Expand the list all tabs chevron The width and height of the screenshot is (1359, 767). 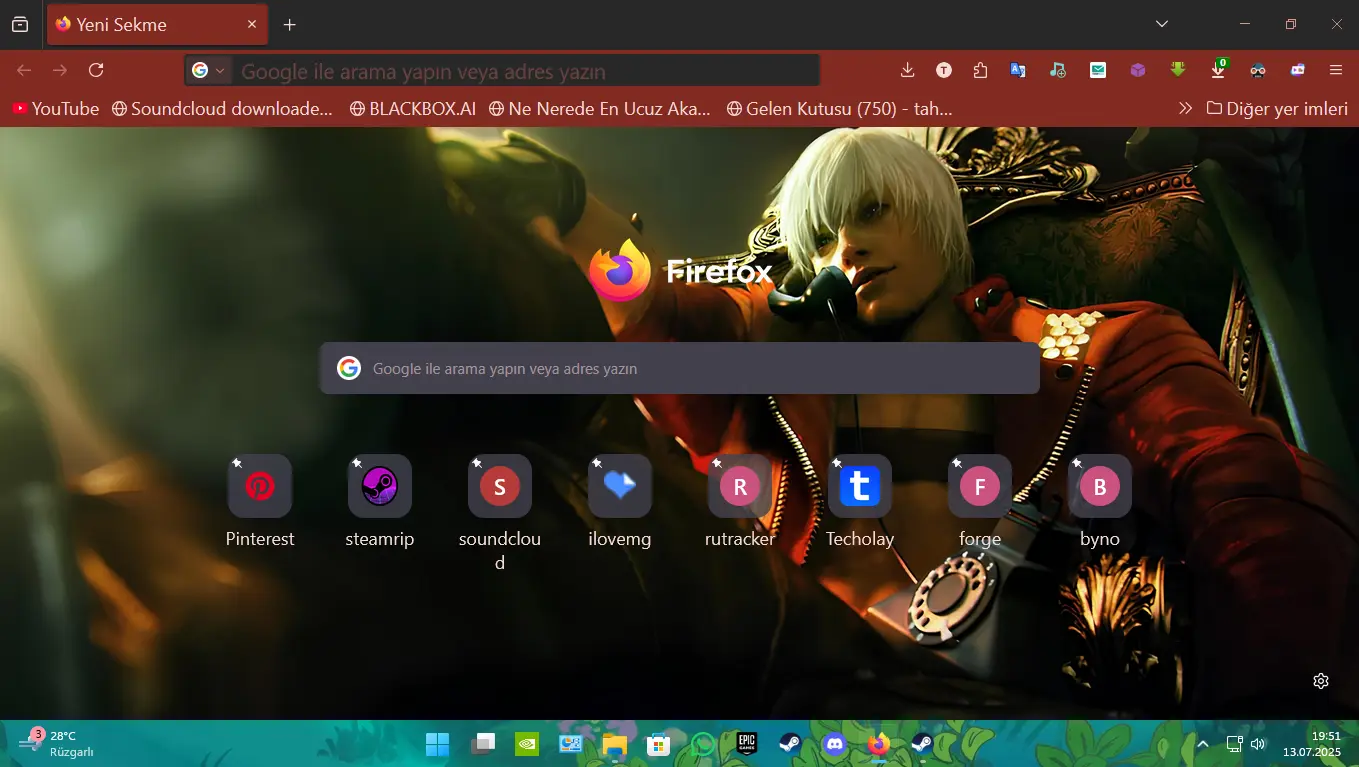[1162, 24]
